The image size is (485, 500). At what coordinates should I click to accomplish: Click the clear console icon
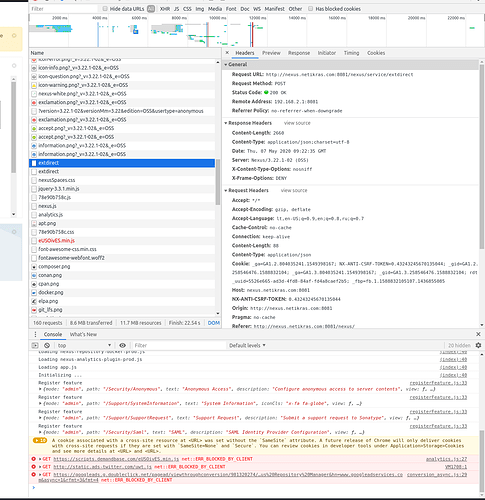coord(47,345)
